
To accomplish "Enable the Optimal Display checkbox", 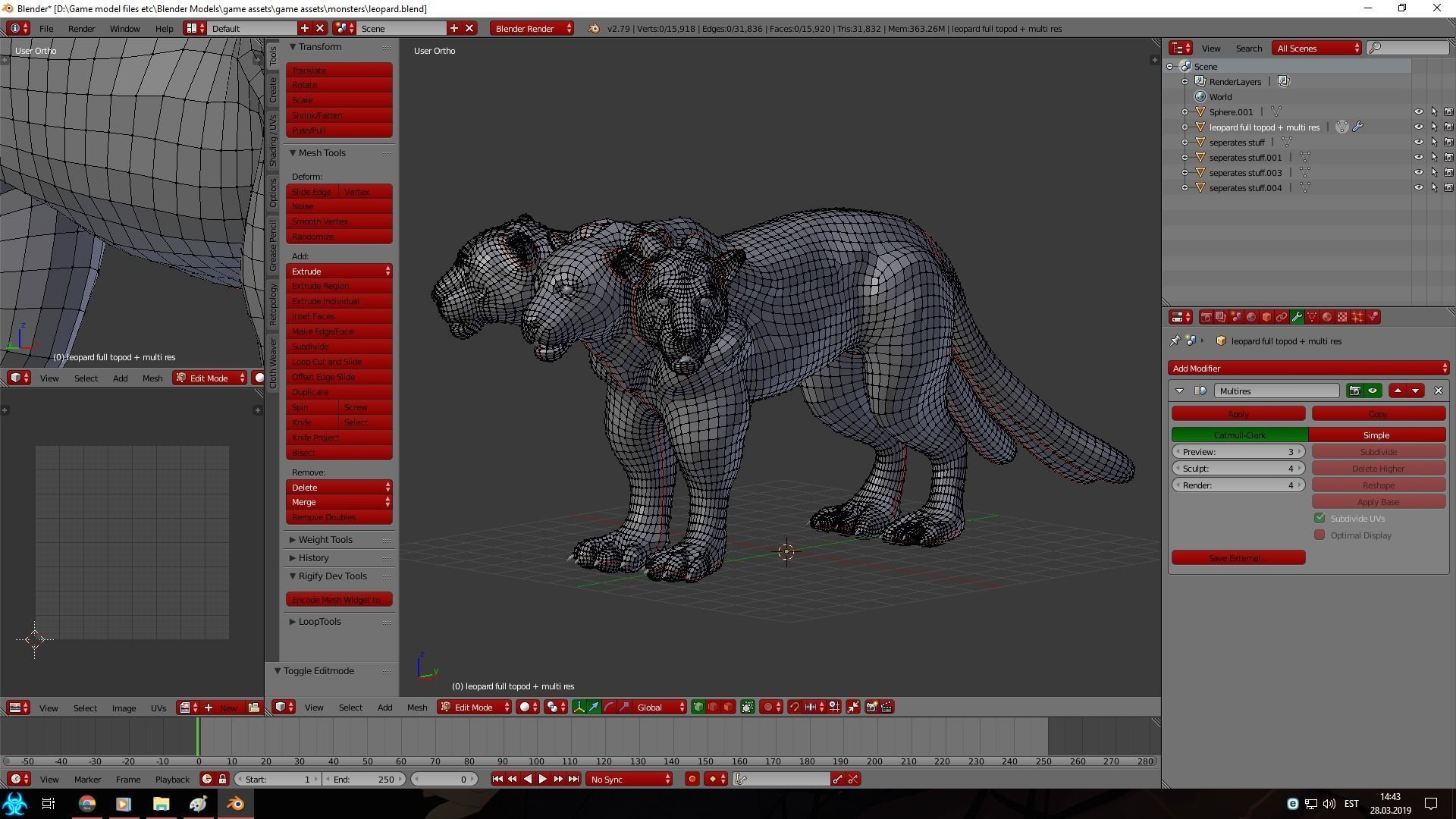I will point(1319,535).
